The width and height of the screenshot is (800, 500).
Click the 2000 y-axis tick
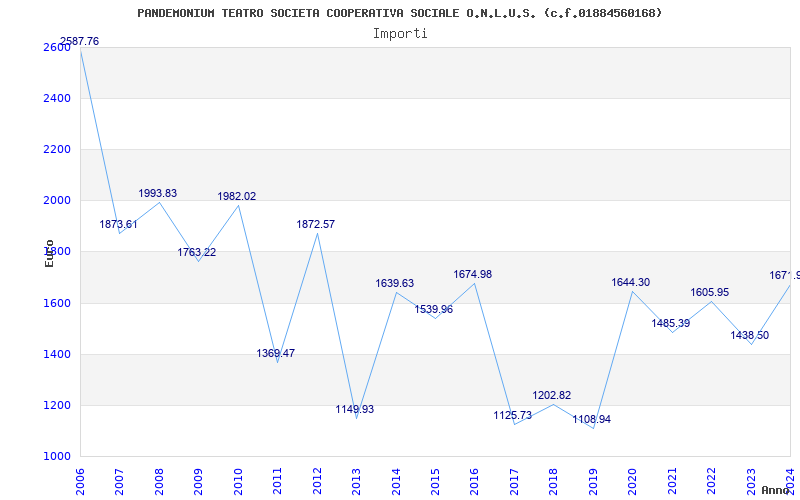point(55,201)
